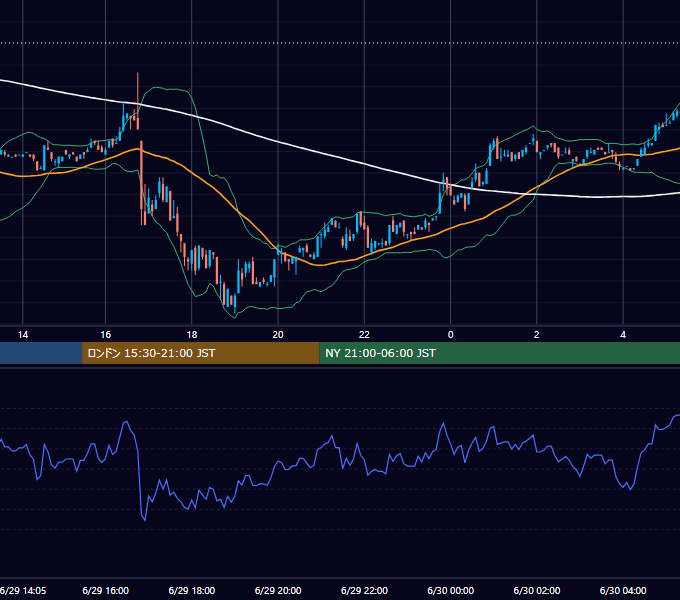Select the blue session band before London
Image resolution: width=680 pixels, height=600 pixels.
(41, 353)
